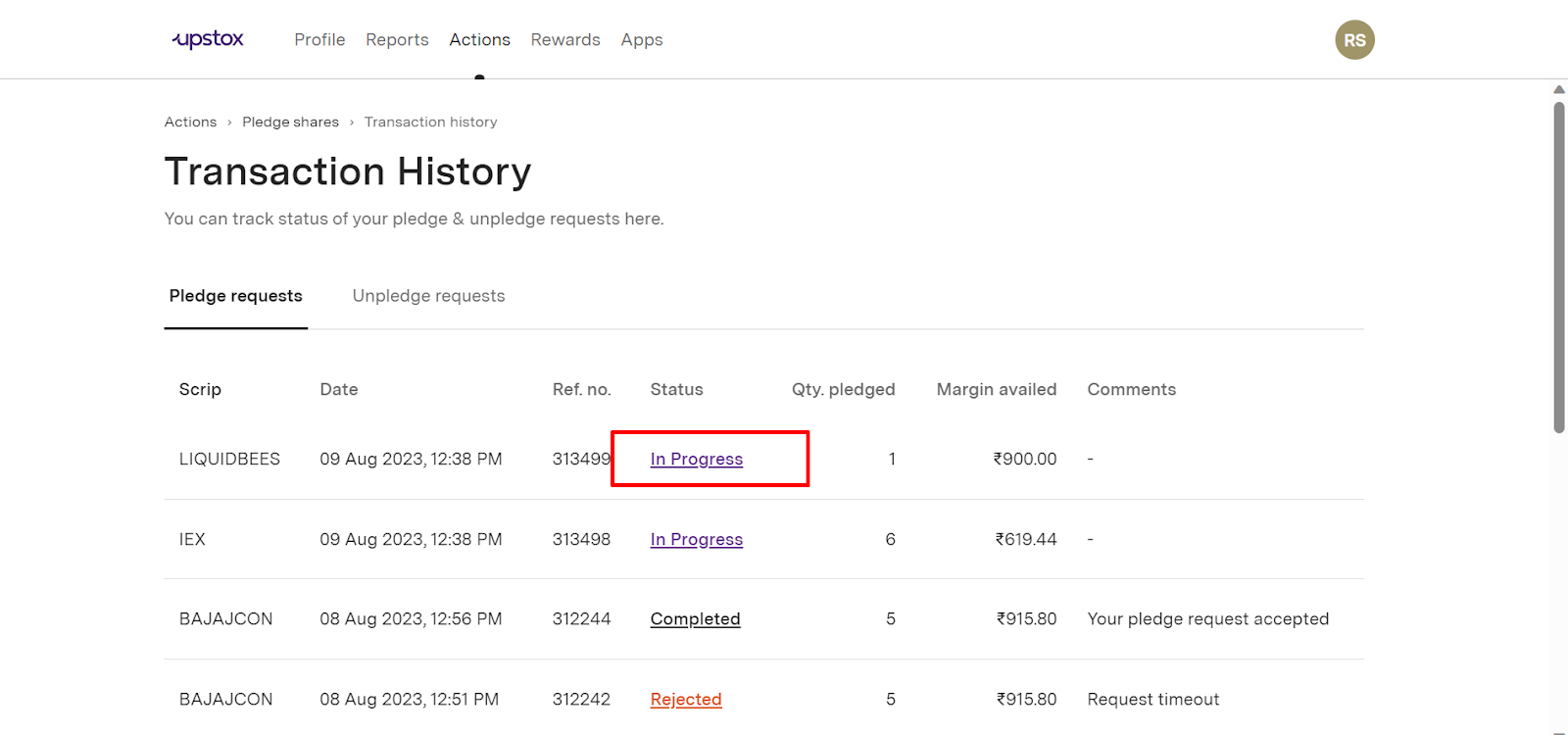This screenshot has height=735, width=1568.
Task: Select the IEX scrip cell
Action: [192, 539]
